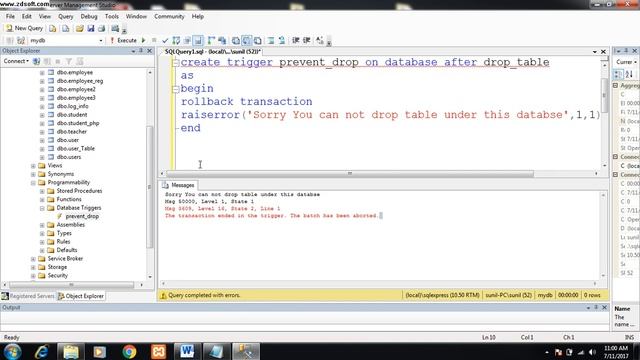Click the Save disk icon
640x360 pixels.
pyautogui.click(x=91, y=28)
